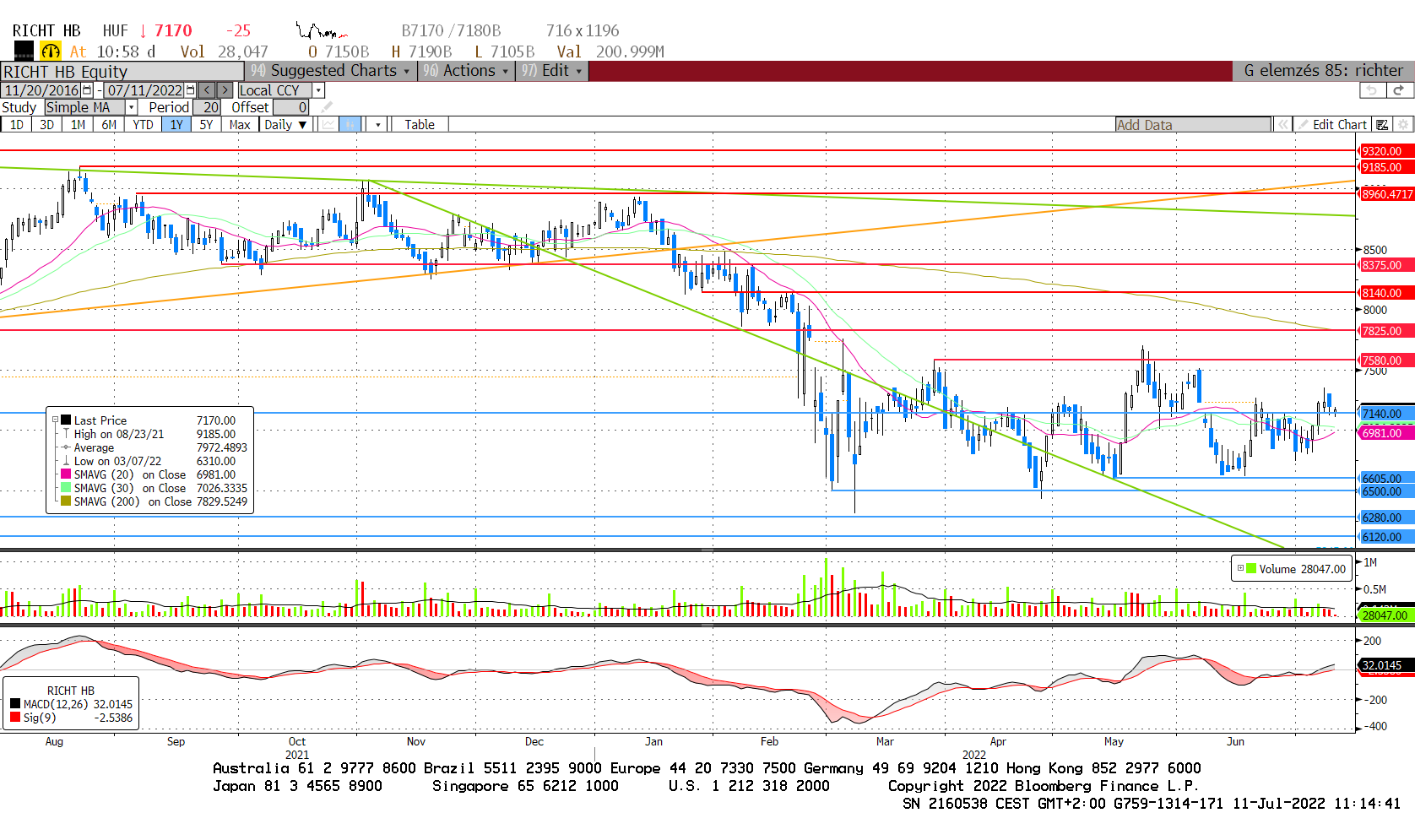The height and width of the screenshot is (840, 1415).
Task: Click the Add Data input field
Action: point(1193,125)
